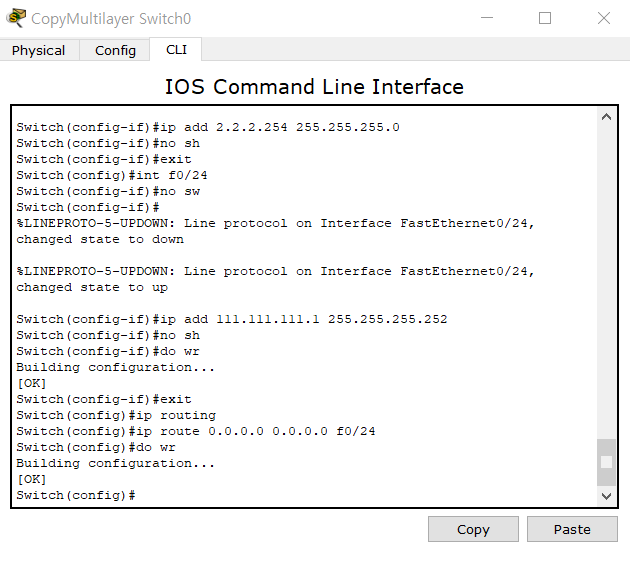
Task: Select the CLI tab
Action: pos(176,49)
